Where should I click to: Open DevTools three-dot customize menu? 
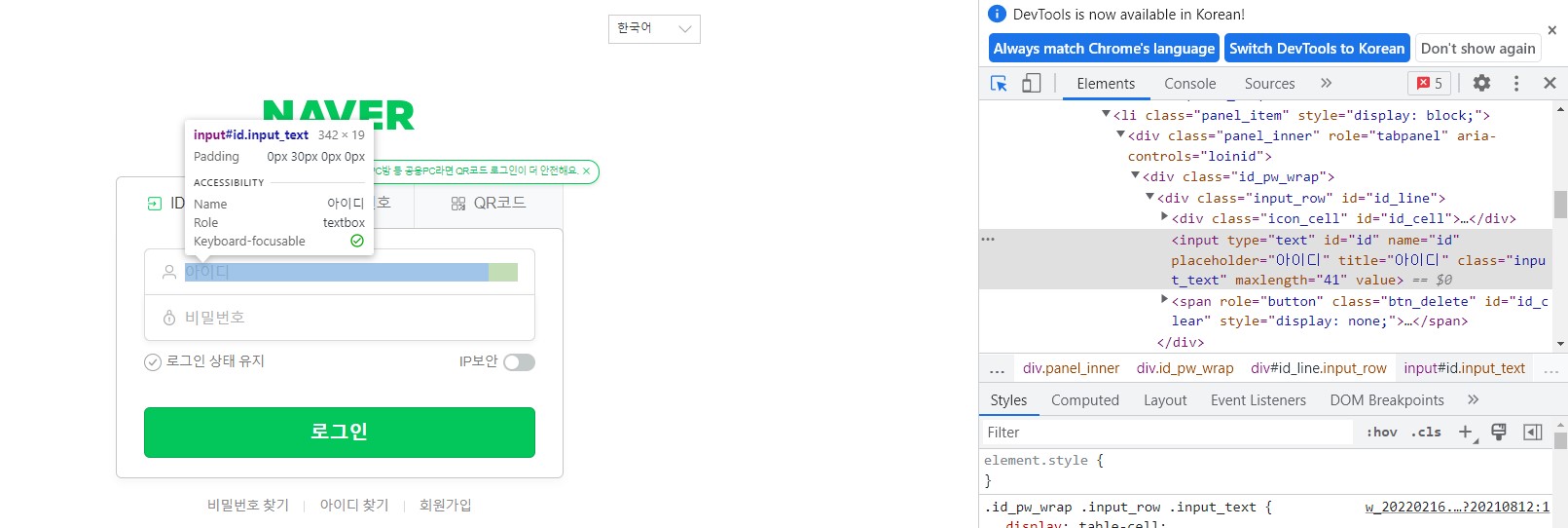click(x=1516, y=84)
